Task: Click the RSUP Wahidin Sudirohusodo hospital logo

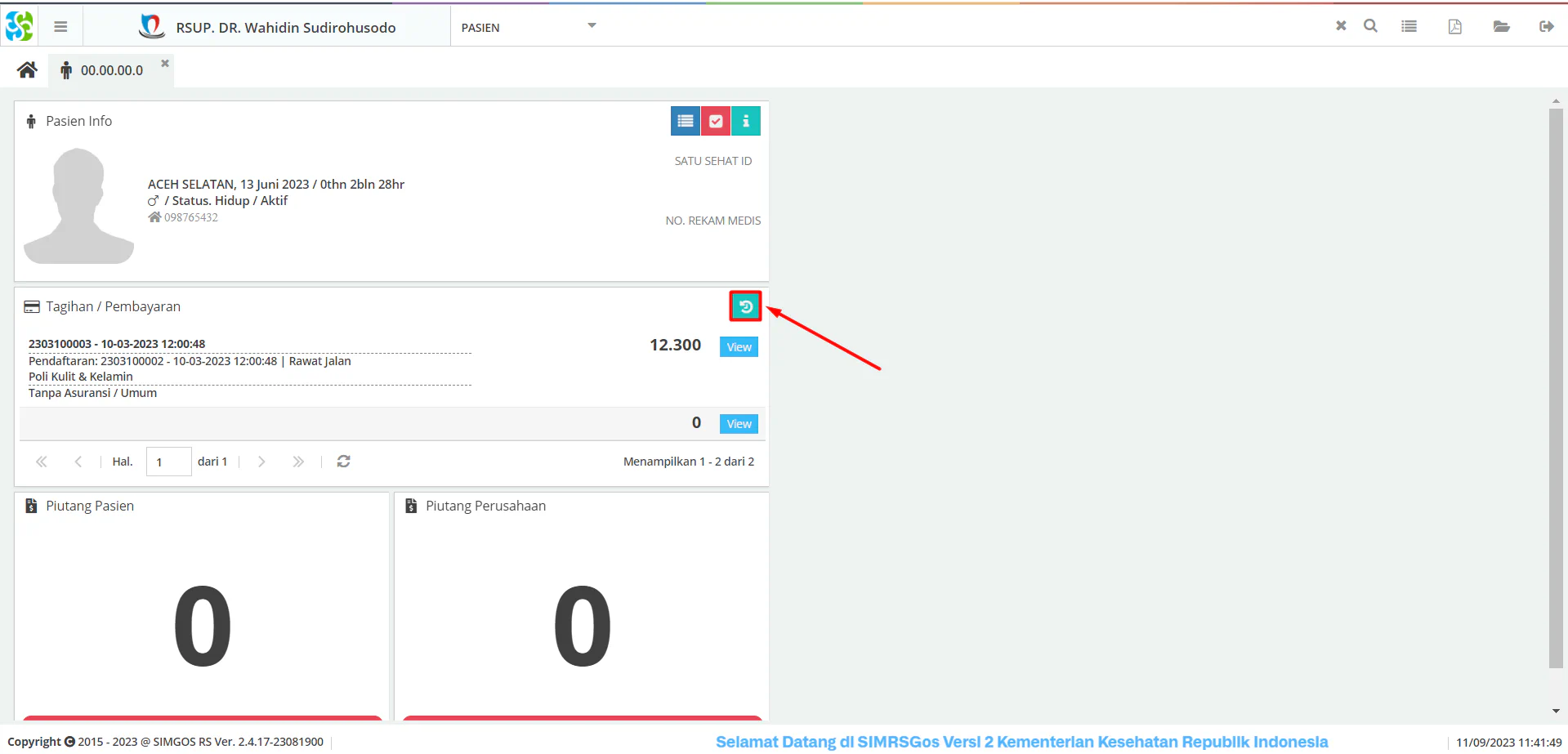Action: click(151, 26)
